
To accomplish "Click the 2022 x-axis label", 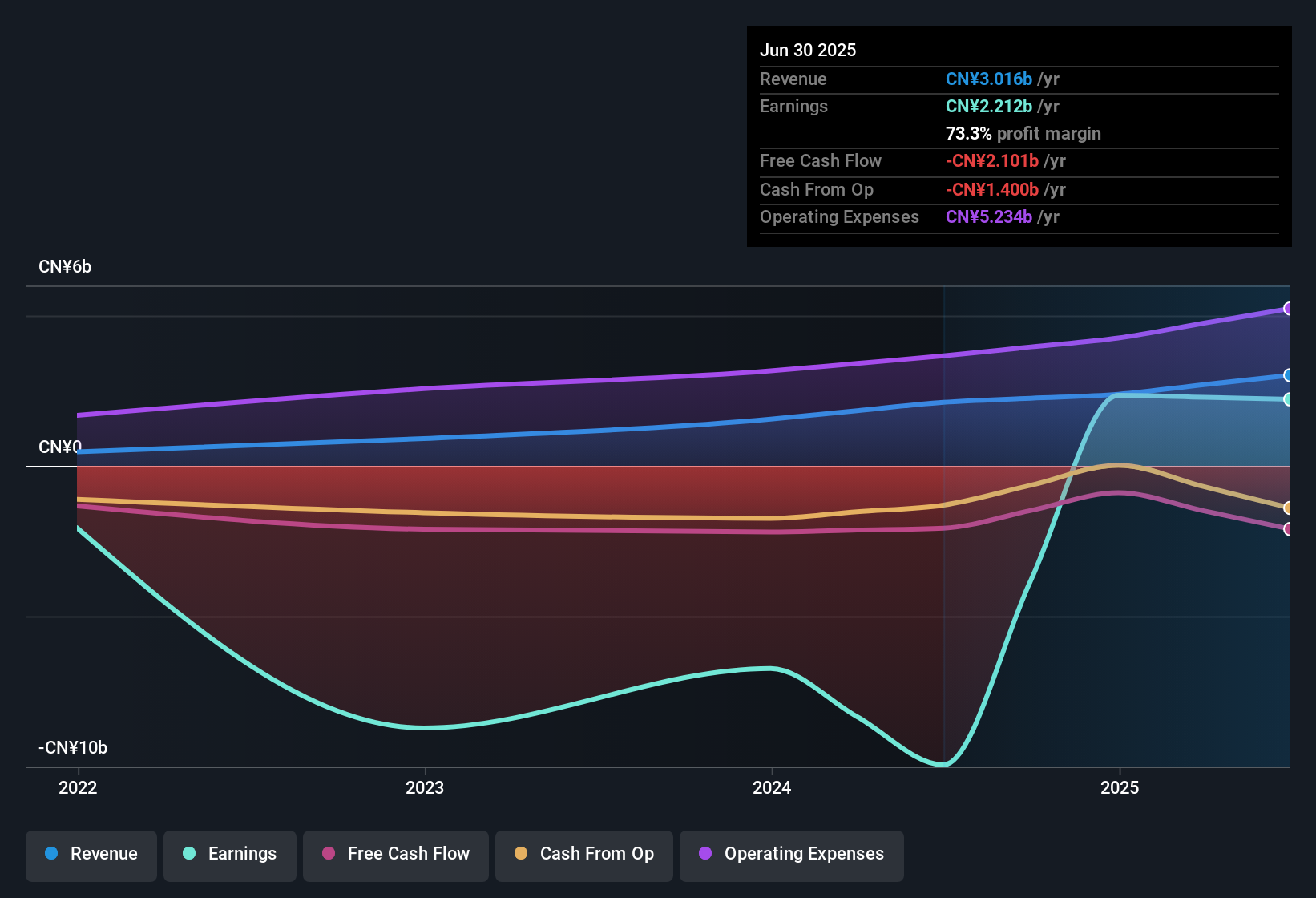I will tap(78, 787).
